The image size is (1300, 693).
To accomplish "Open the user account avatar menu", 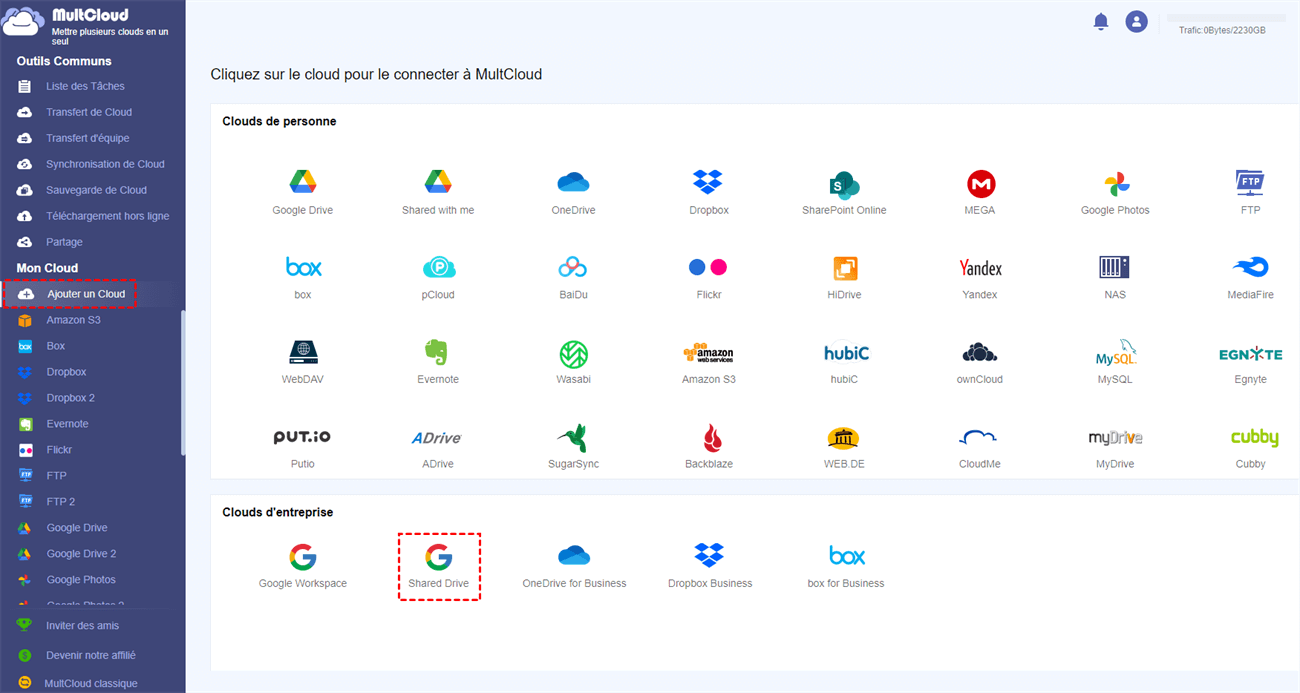I will coord(1136,21).
